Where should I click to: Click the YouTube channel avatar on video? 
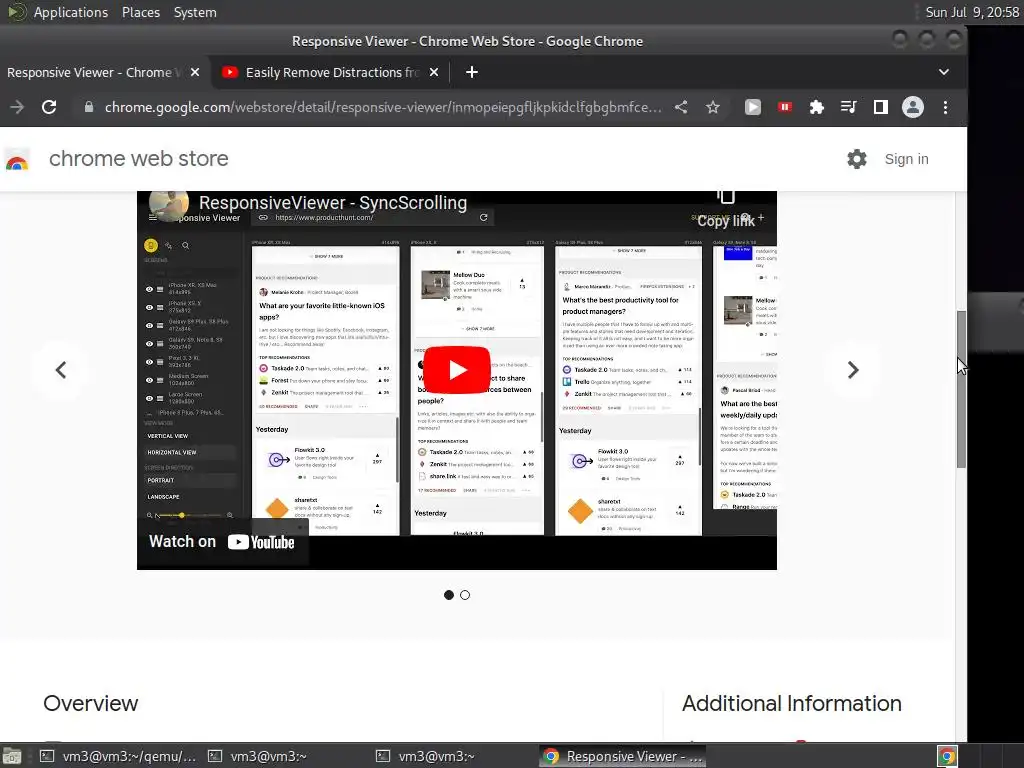click(168, 206)
